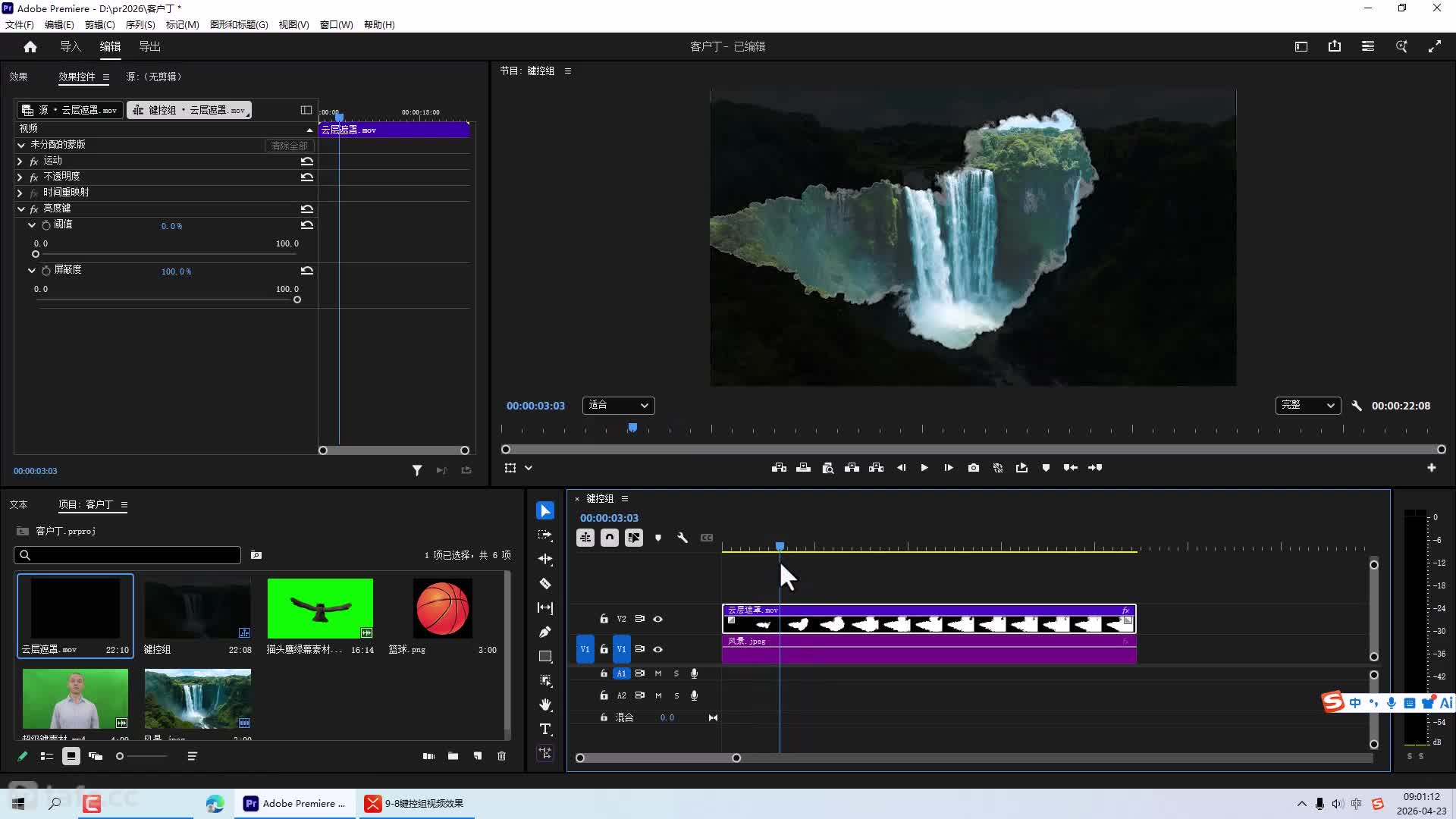
Task: Click the New Item icon in project panel
Action: (x=477, y=756)
